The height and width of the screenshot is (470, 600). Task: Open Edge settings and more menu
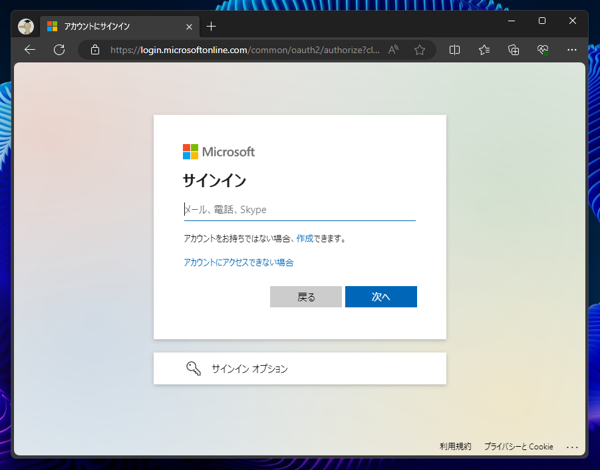pyautogui.click(x=572, y=50)
